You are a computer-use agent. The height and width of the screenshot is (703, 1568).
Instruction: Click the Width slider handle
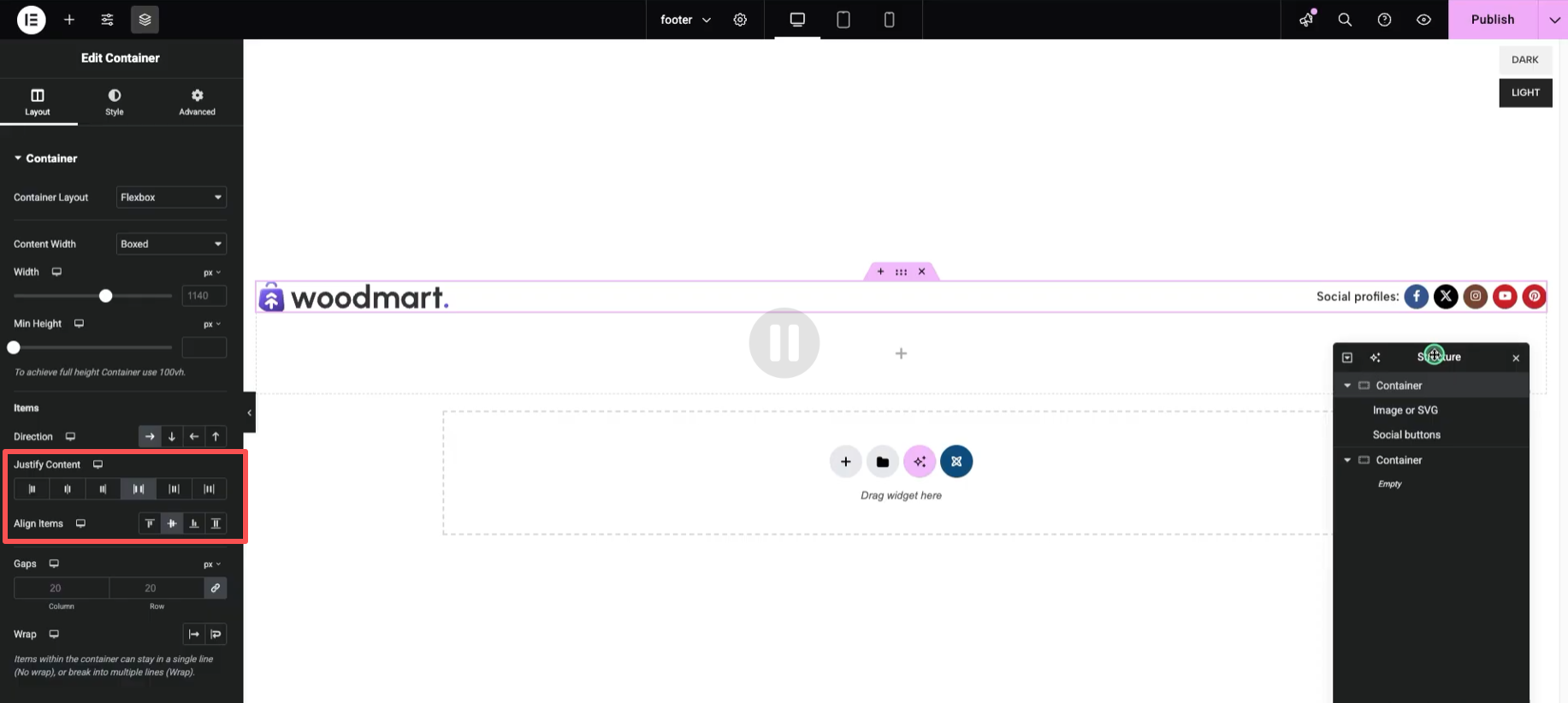pos(105,296)
